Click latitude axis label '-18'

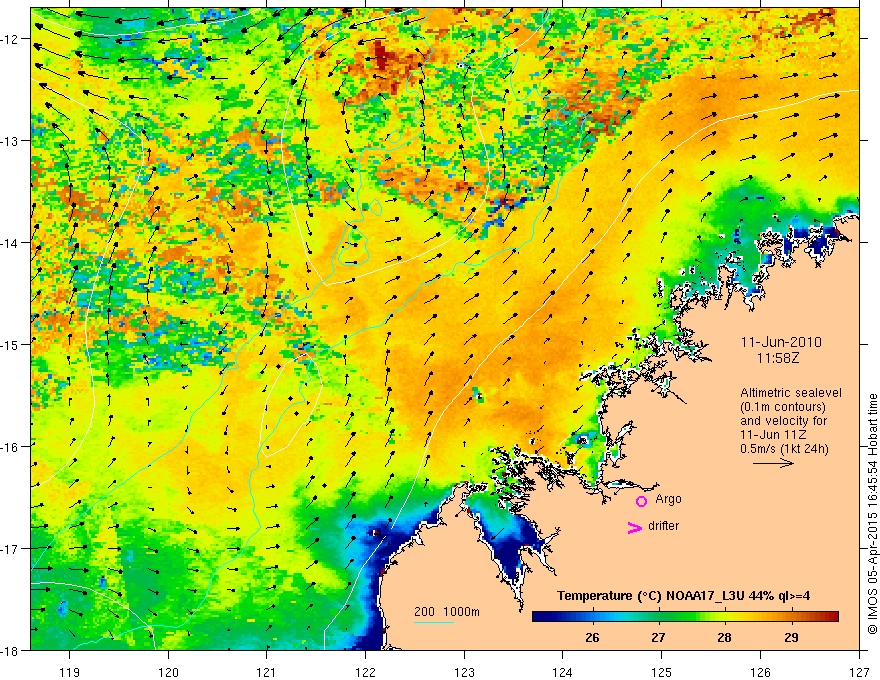pyautogui.click(x=10, y=651)
